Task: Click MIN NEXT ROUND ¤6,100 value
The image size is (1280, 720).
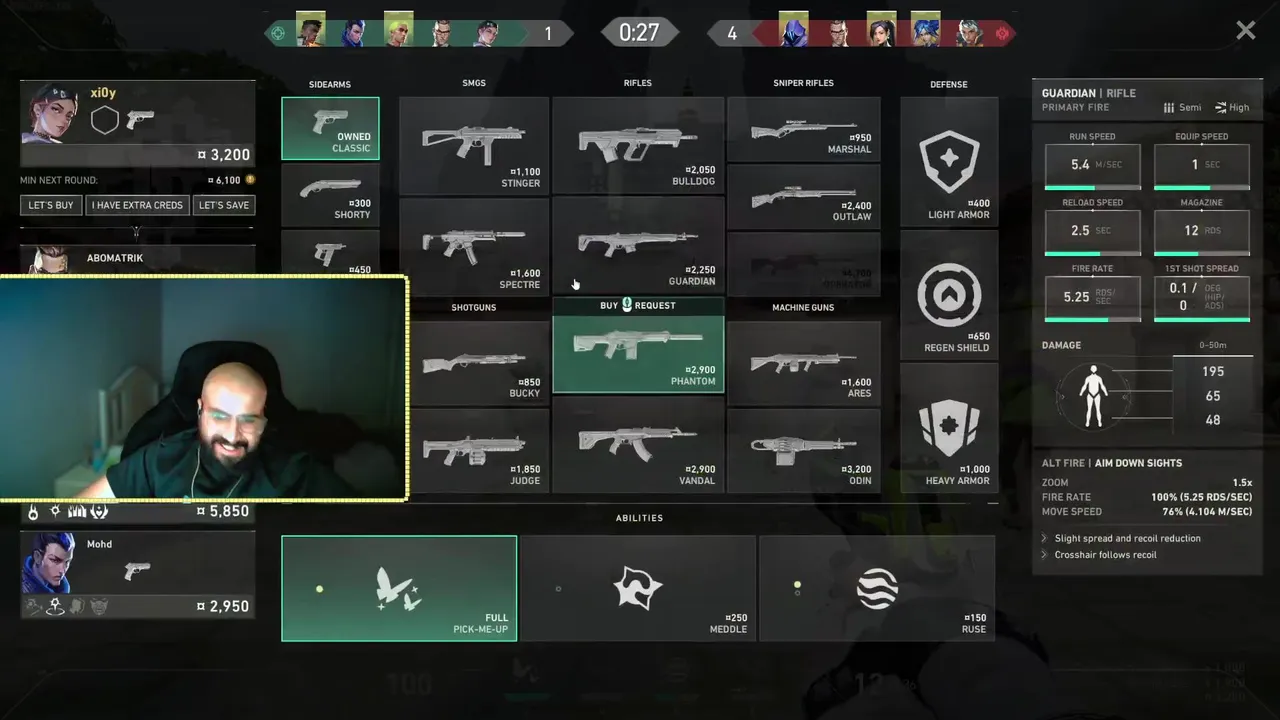Action: coord(224,180)
